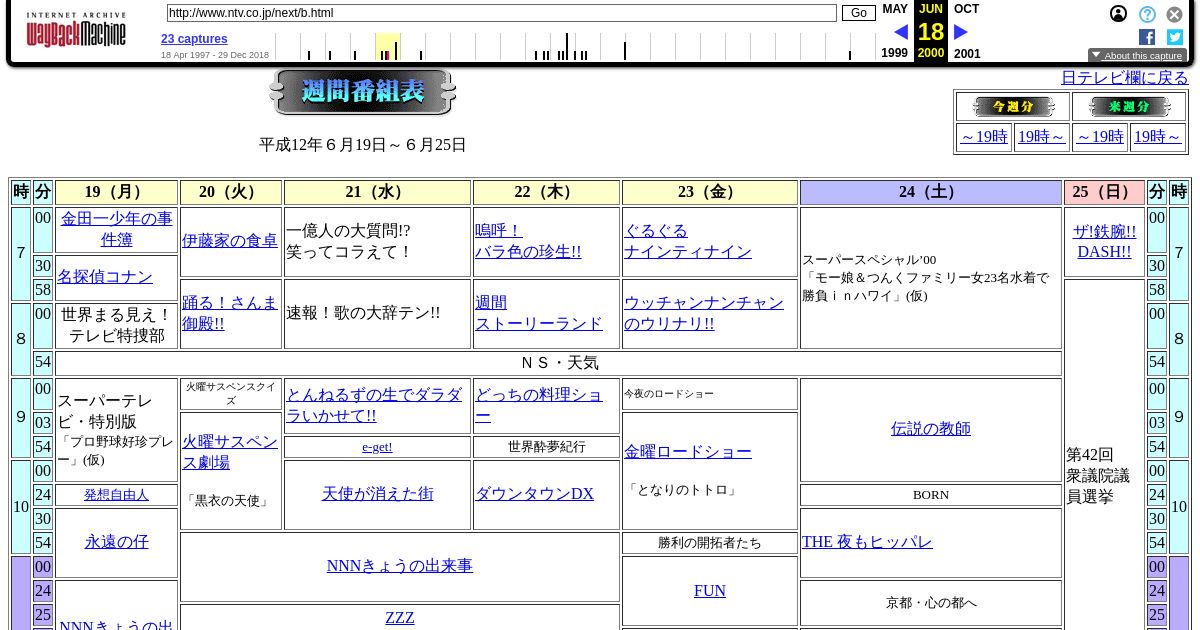Image resolution: width=1200 pixels, height=630 pixels.
Task: Open the e-get! program link
Action: 377,447
